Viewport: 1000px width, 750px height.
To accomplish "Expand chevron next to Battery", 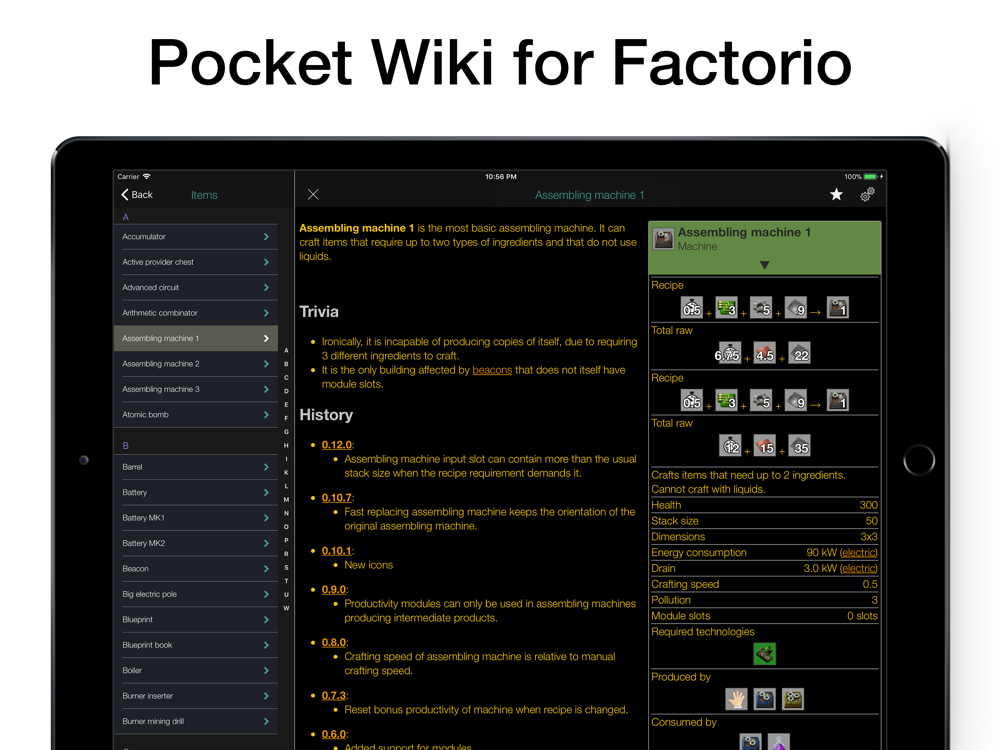I will coord(266,492).
